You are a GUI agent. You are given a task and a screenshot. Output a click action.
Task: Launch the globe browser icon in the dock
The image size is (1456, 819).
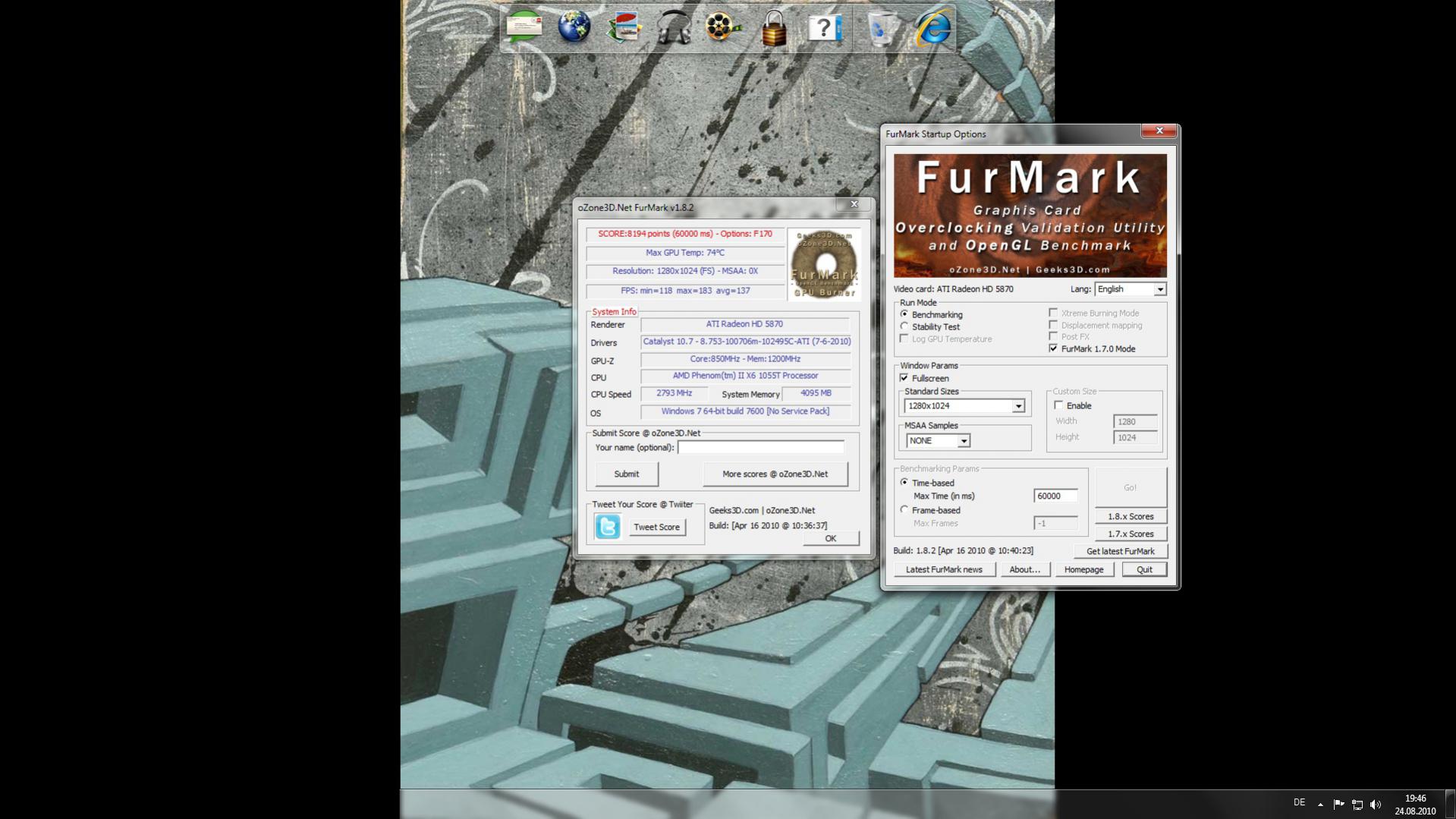[x=574, y=28]
